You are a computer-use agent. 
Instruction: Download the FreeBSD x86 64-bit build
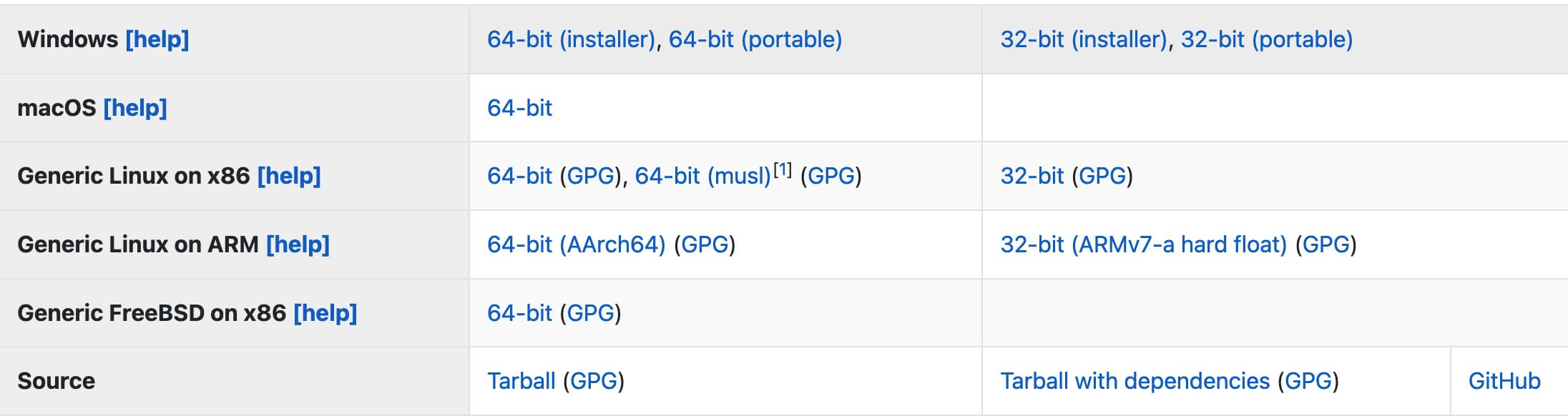519,313
